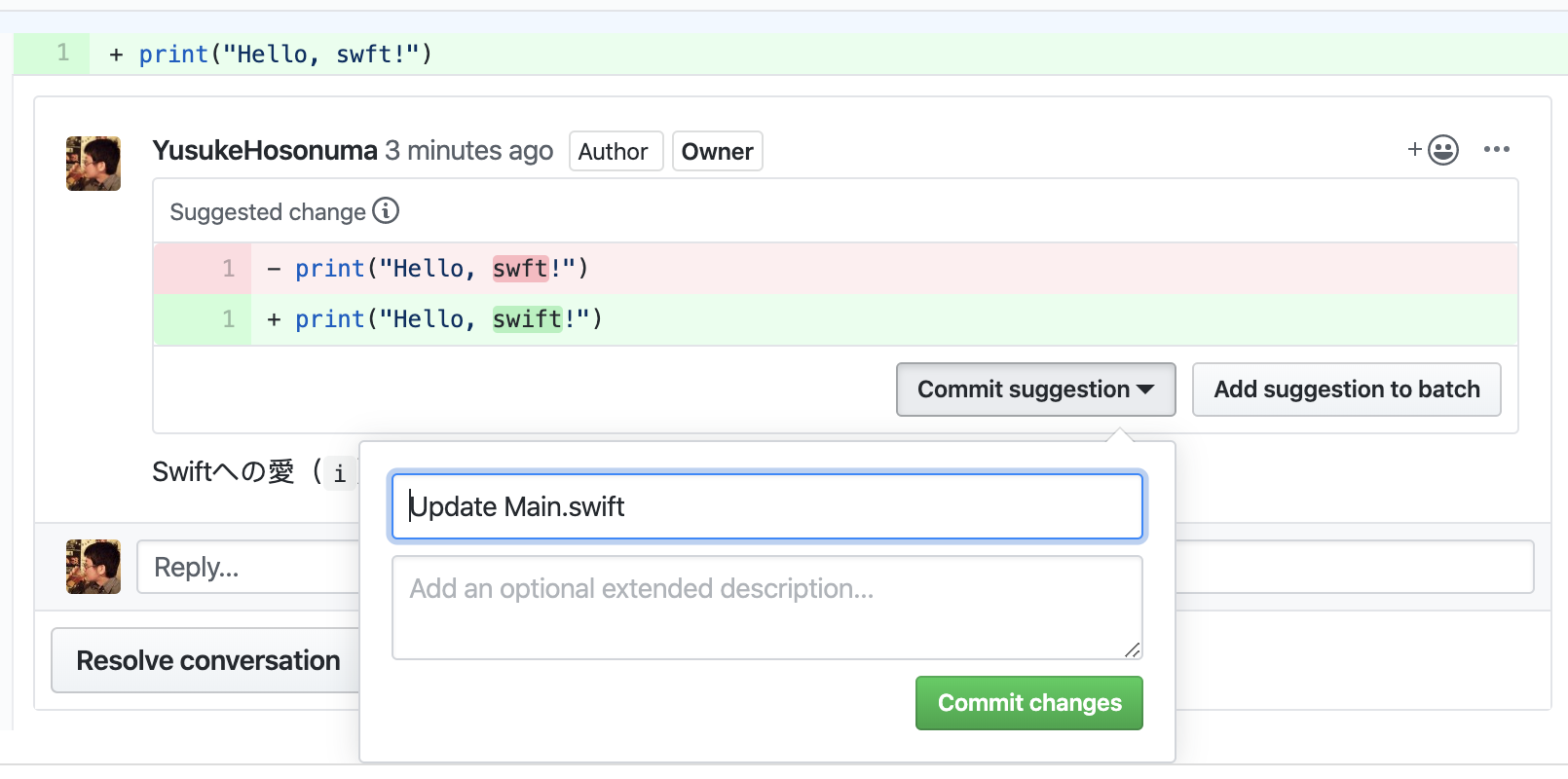Viewport: 1568px width, 779px height.
Task: Open YusukeHosonuma's profile link
Action: coord(265,151)
